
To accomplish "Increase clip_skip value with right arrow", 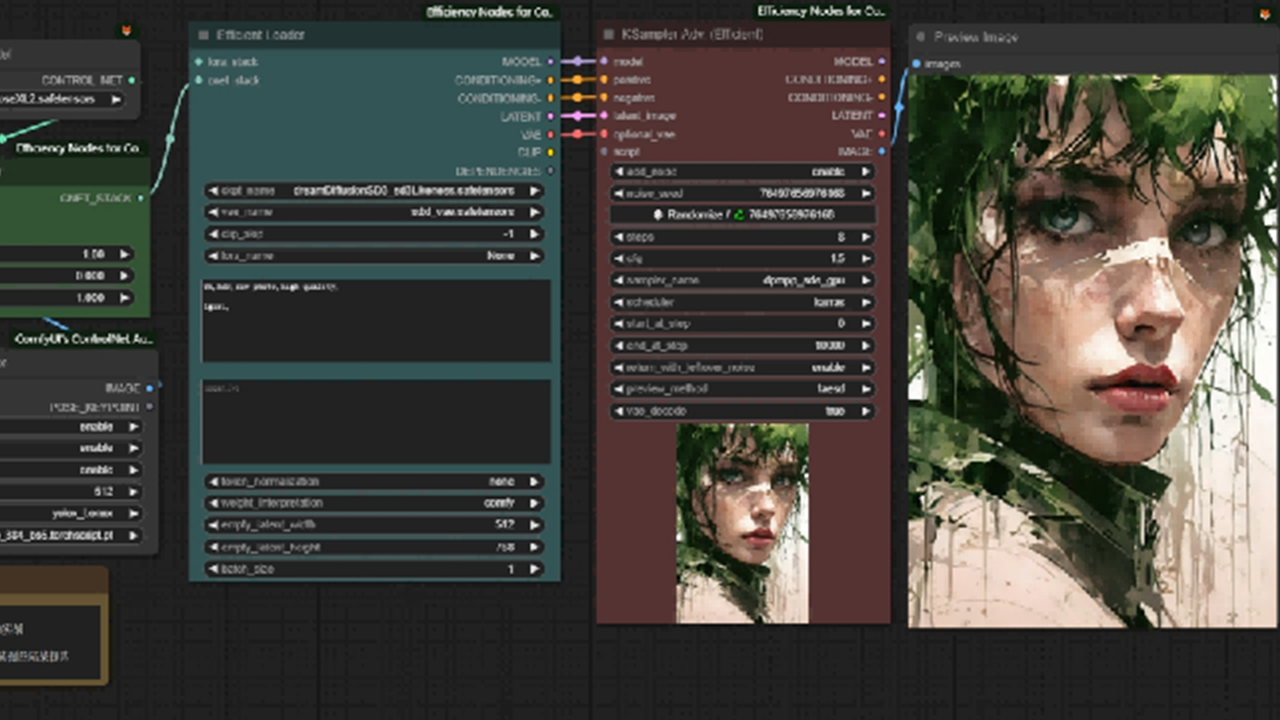I will (535, 234).
